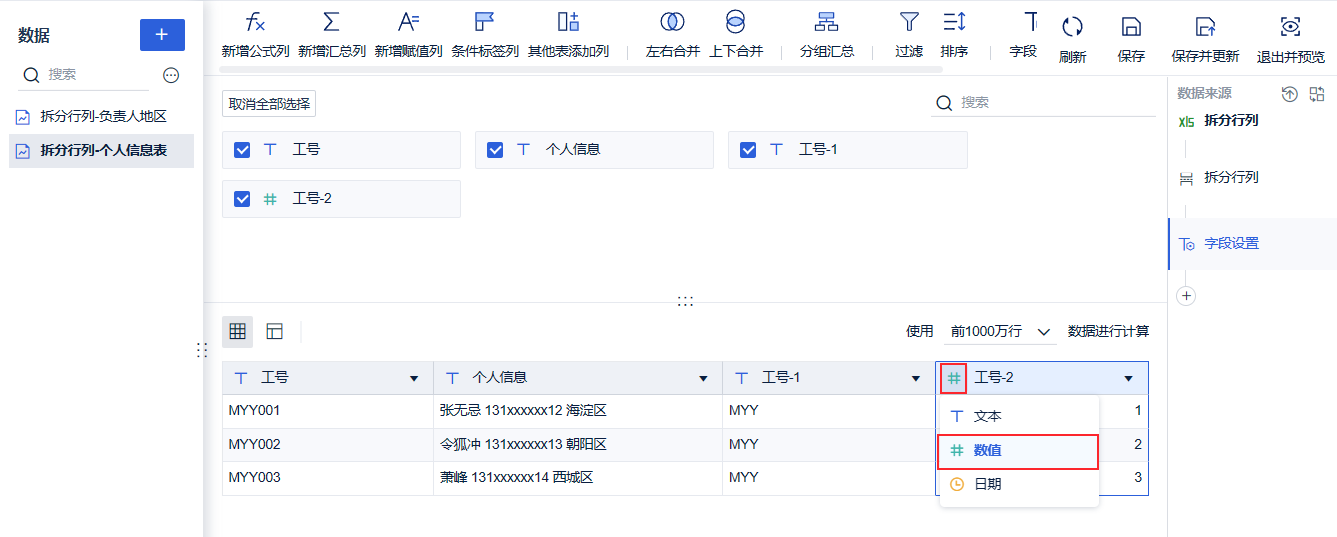The width and height of the screenshot is (1337, 537).
Task: Uncheck the 工号 field checkbox
Action: [x=242, y=150]
